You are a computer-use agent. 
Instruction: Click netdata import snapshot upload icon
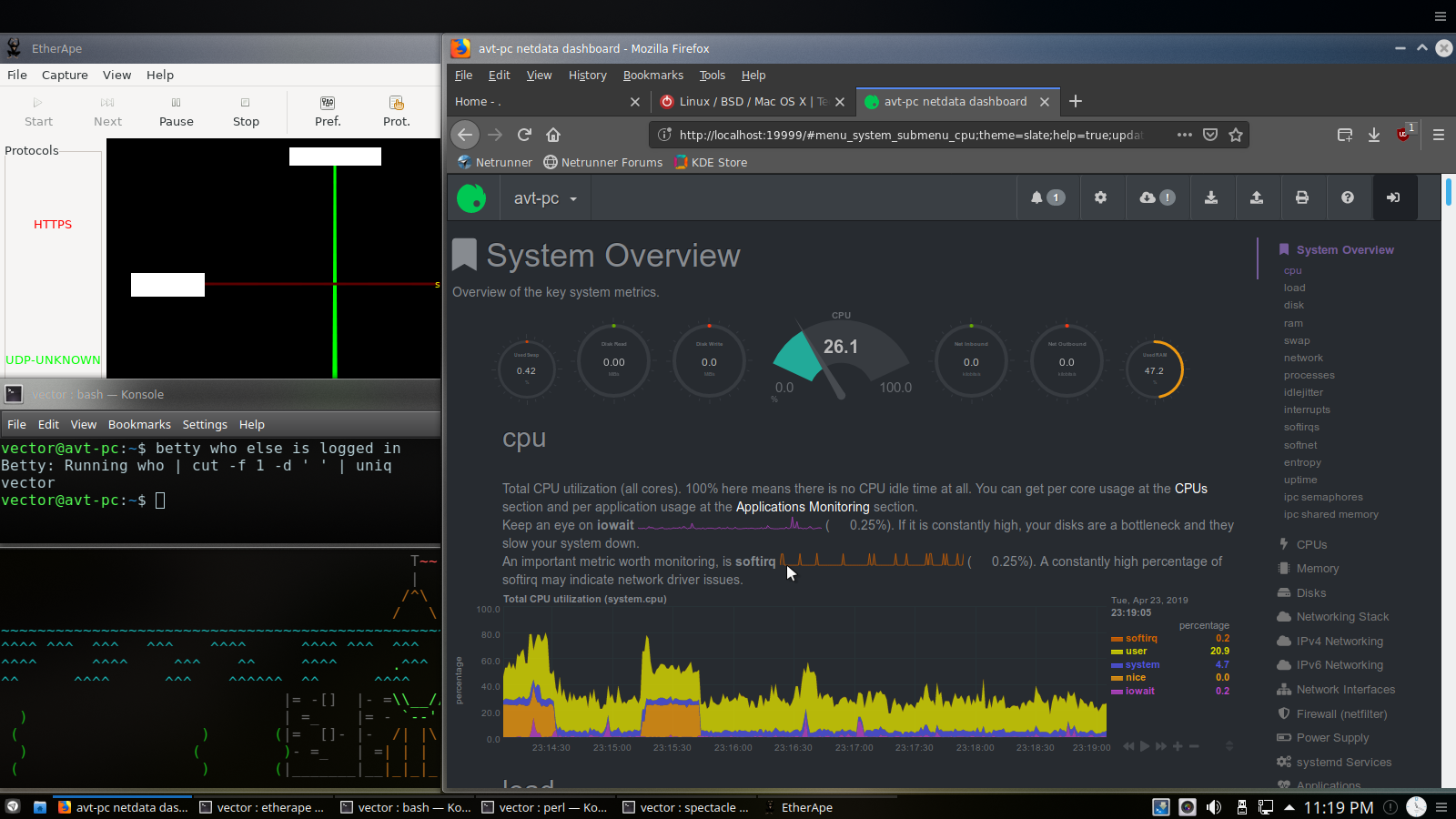coord(1257,197)
